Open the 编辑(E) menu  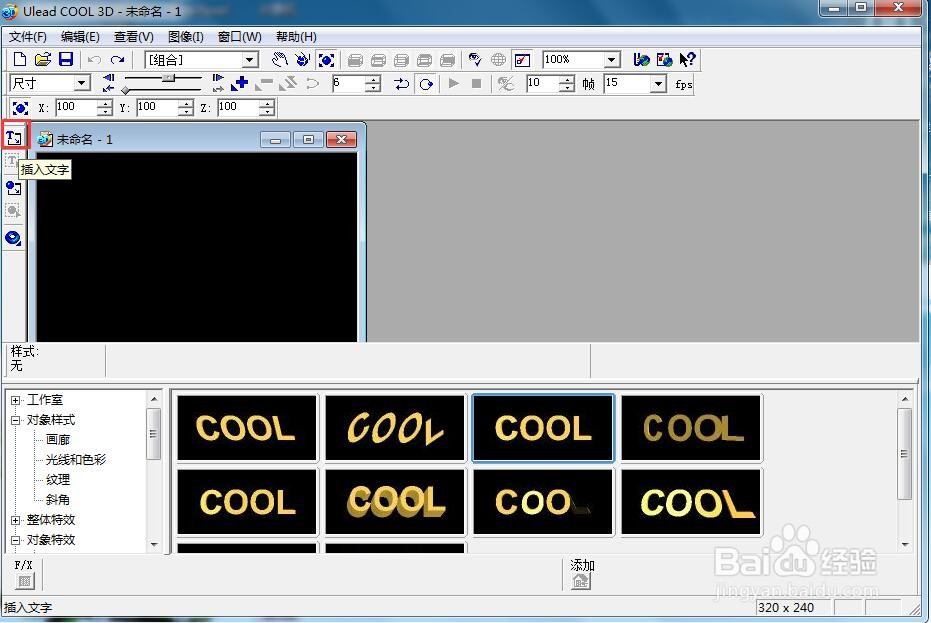(x=80, y=37)
